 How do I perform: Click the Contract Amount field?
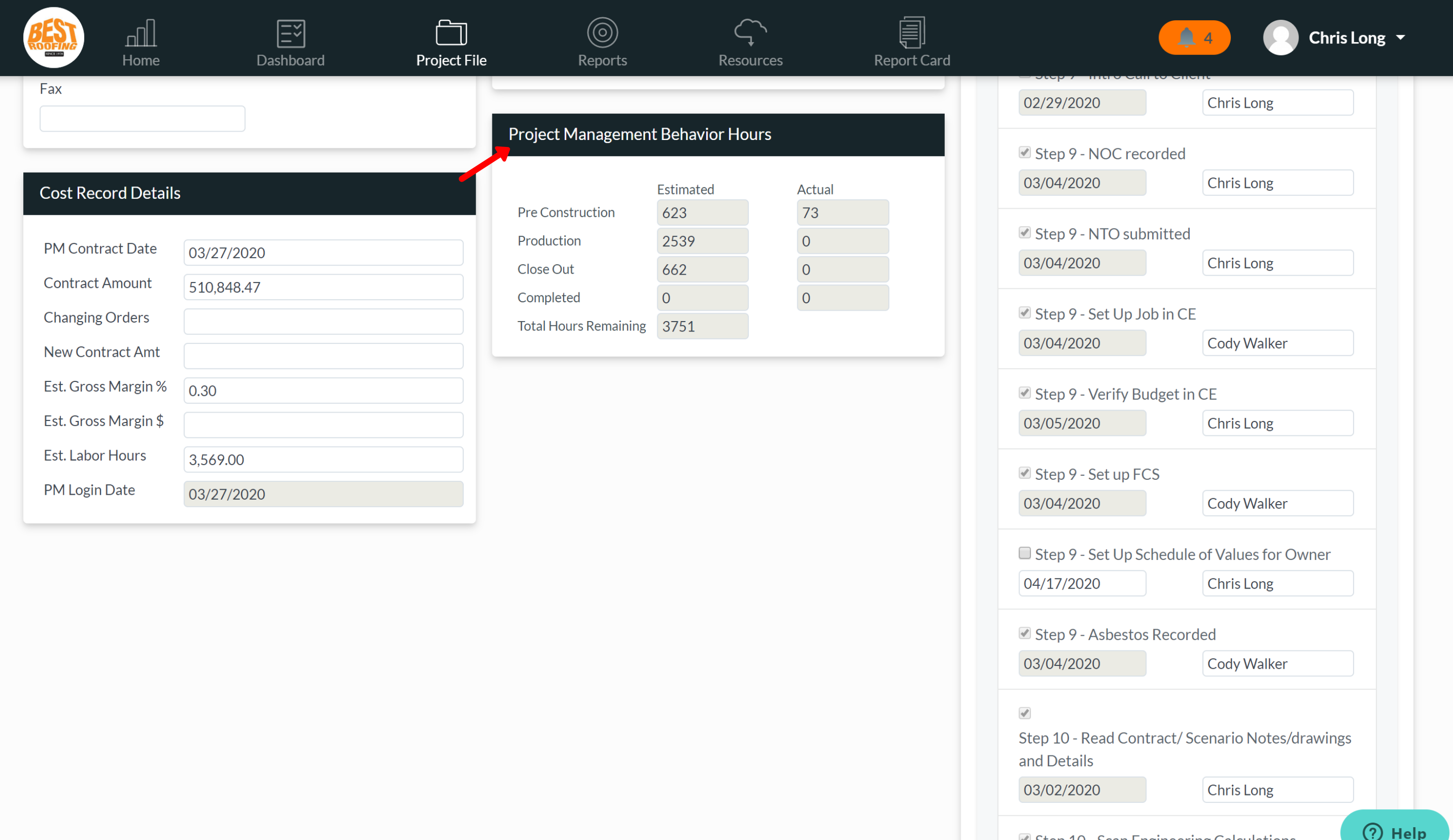tap(323, 287)
